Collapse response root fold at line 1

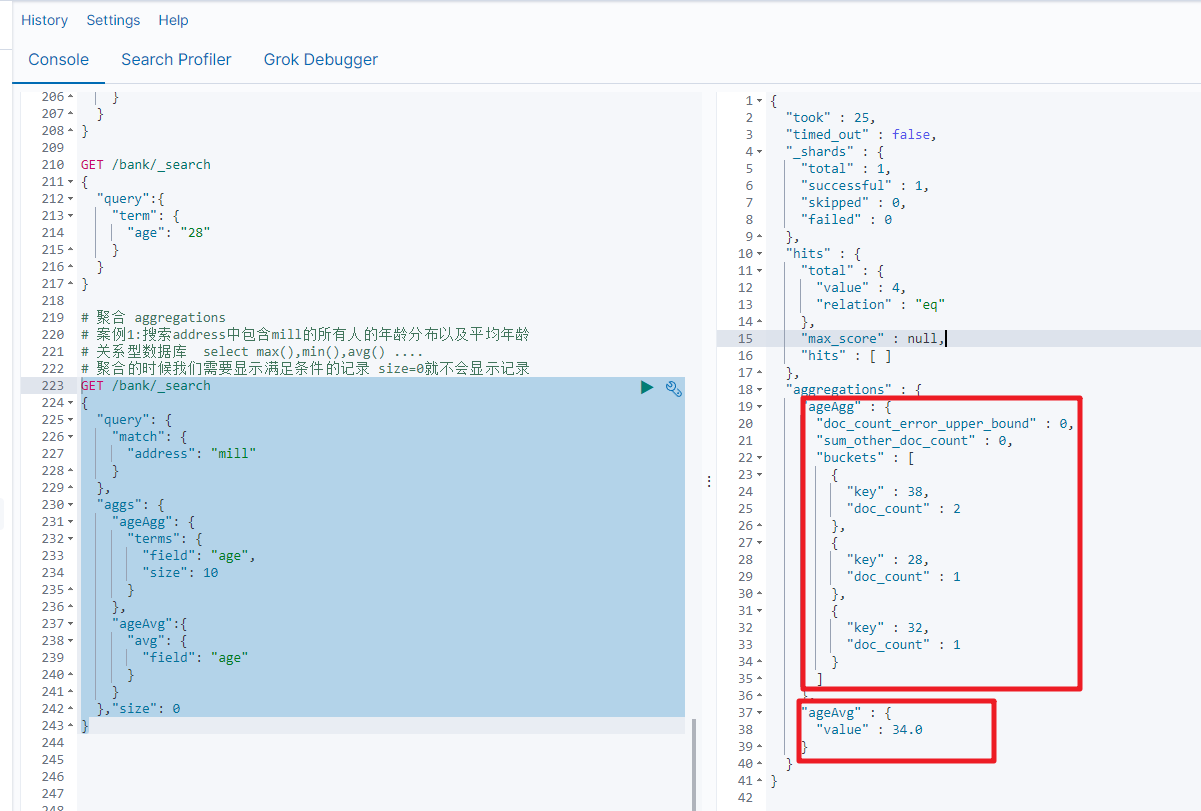[760, 101]
